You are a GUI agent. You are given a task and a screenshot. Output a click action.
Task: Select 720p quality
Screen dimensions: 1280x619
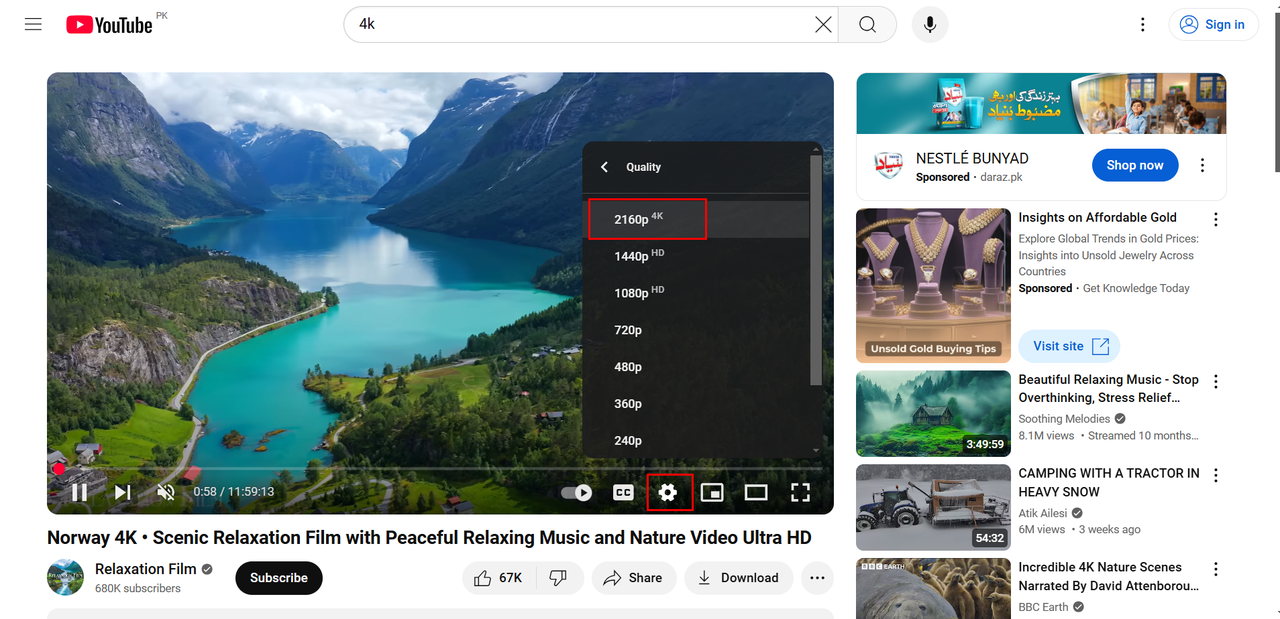(x=696, y=330)
